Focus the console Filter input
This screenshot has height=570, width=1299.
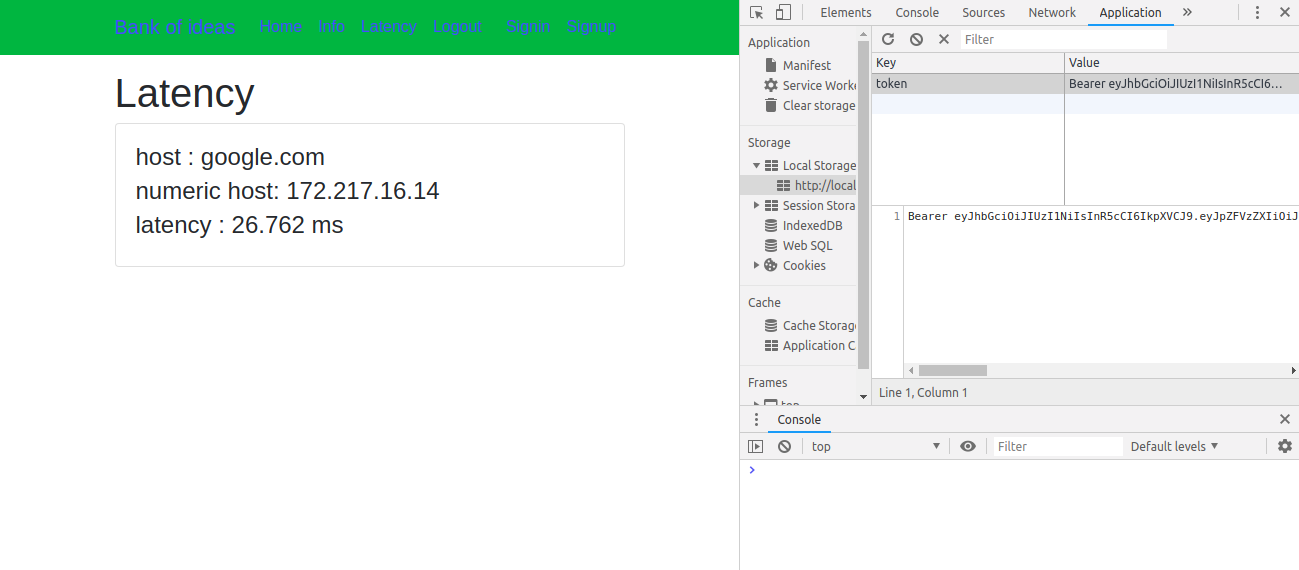[1057, 446]
